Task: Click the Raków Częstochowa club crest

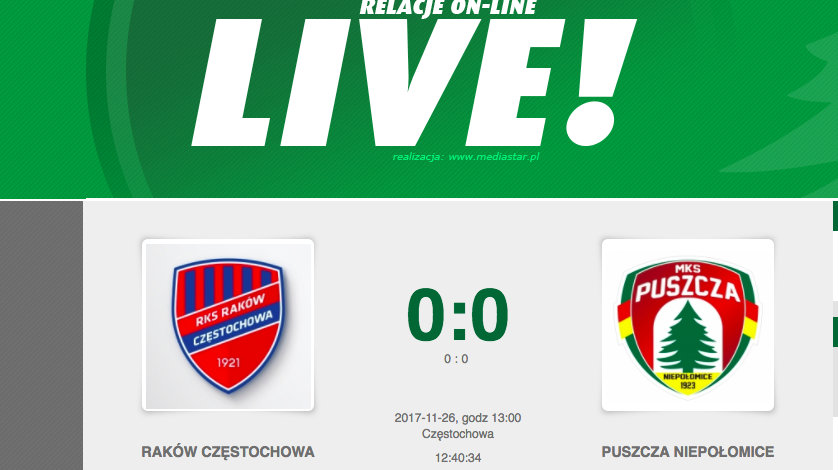Action: pyautogui.click(x=228, y=325)
